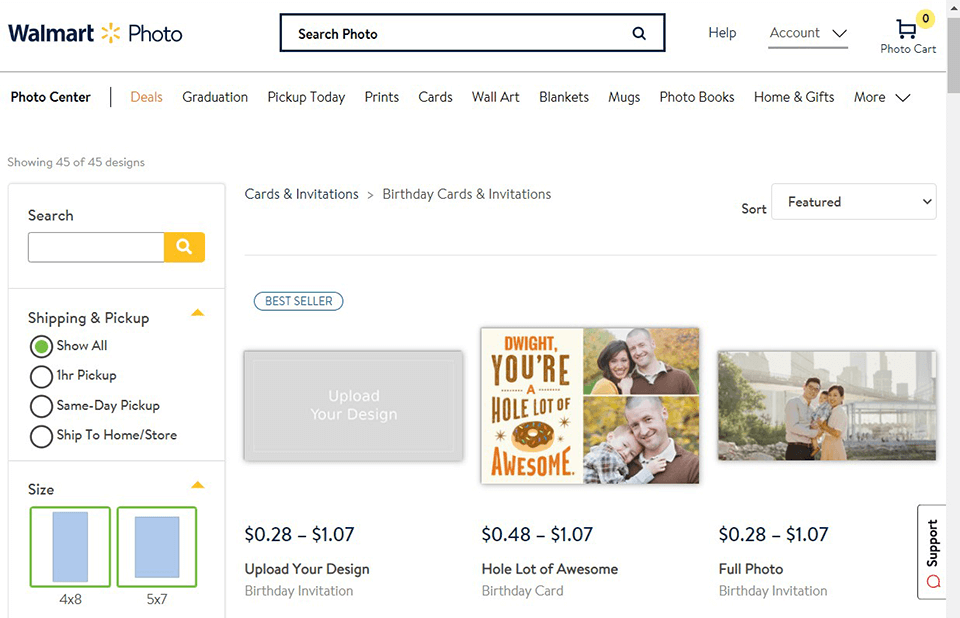
Task: Choose Same-Day Pickup radio option
Action: 41,406
